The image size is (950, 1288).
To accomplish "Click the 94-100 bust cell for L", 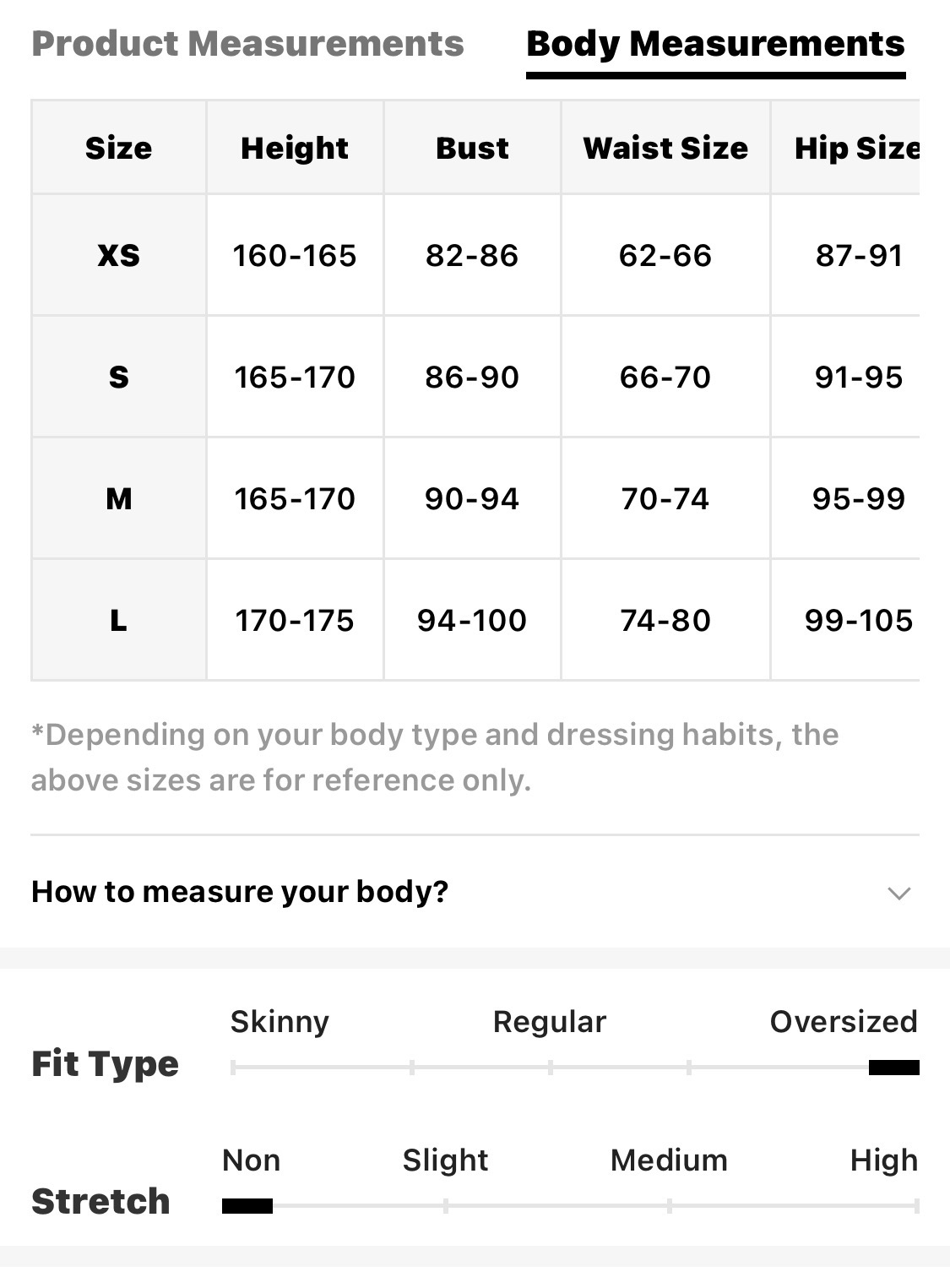I will 472,621.
